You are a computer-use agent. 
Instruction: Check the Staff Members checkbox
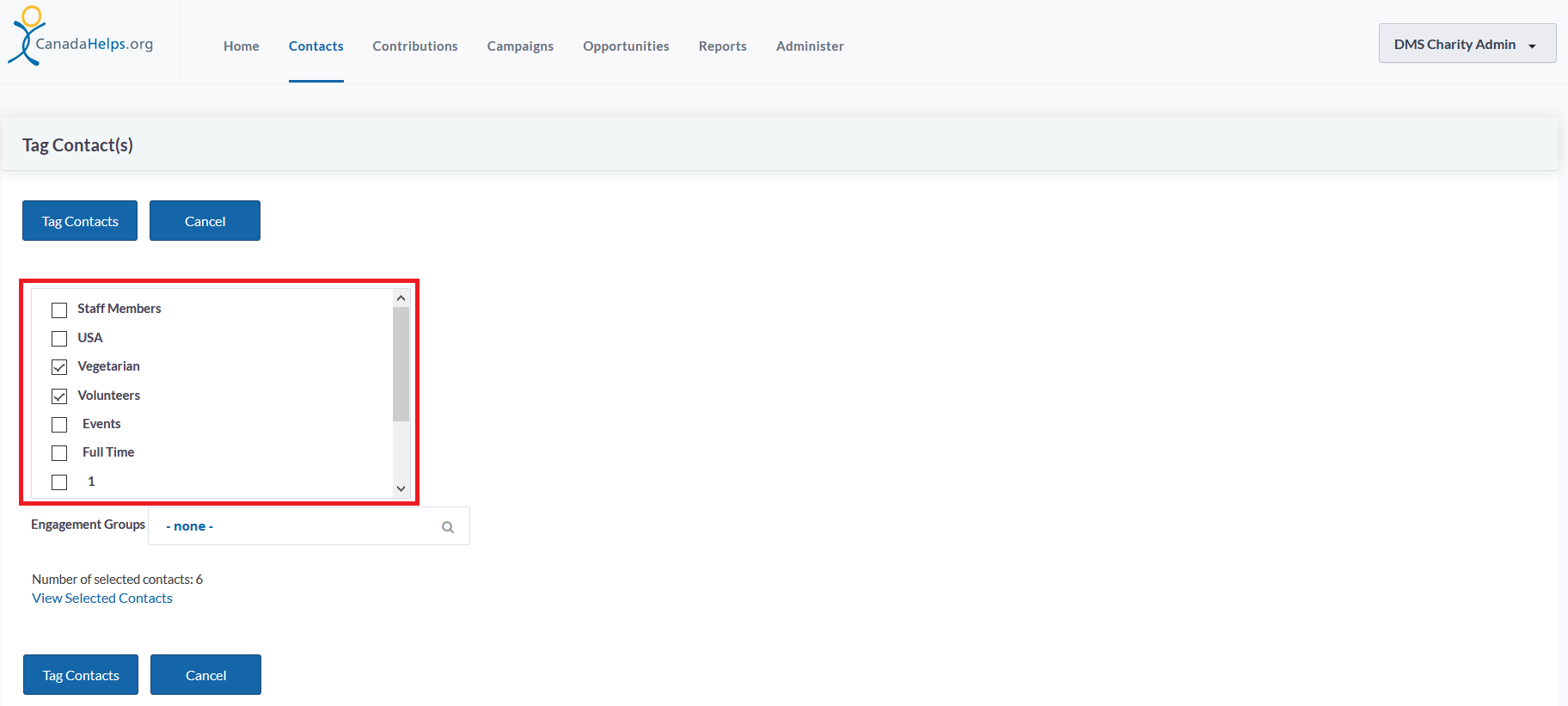pos(59,310)
